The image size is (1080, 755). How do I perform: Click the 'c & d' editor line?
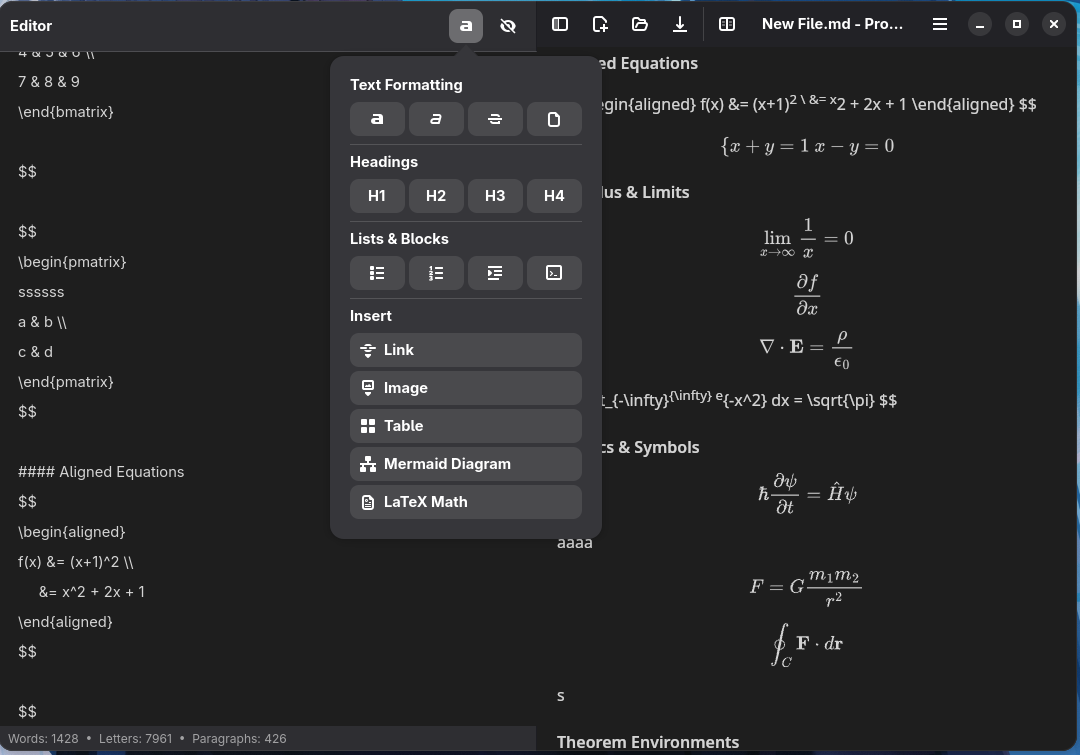(35, 352)
